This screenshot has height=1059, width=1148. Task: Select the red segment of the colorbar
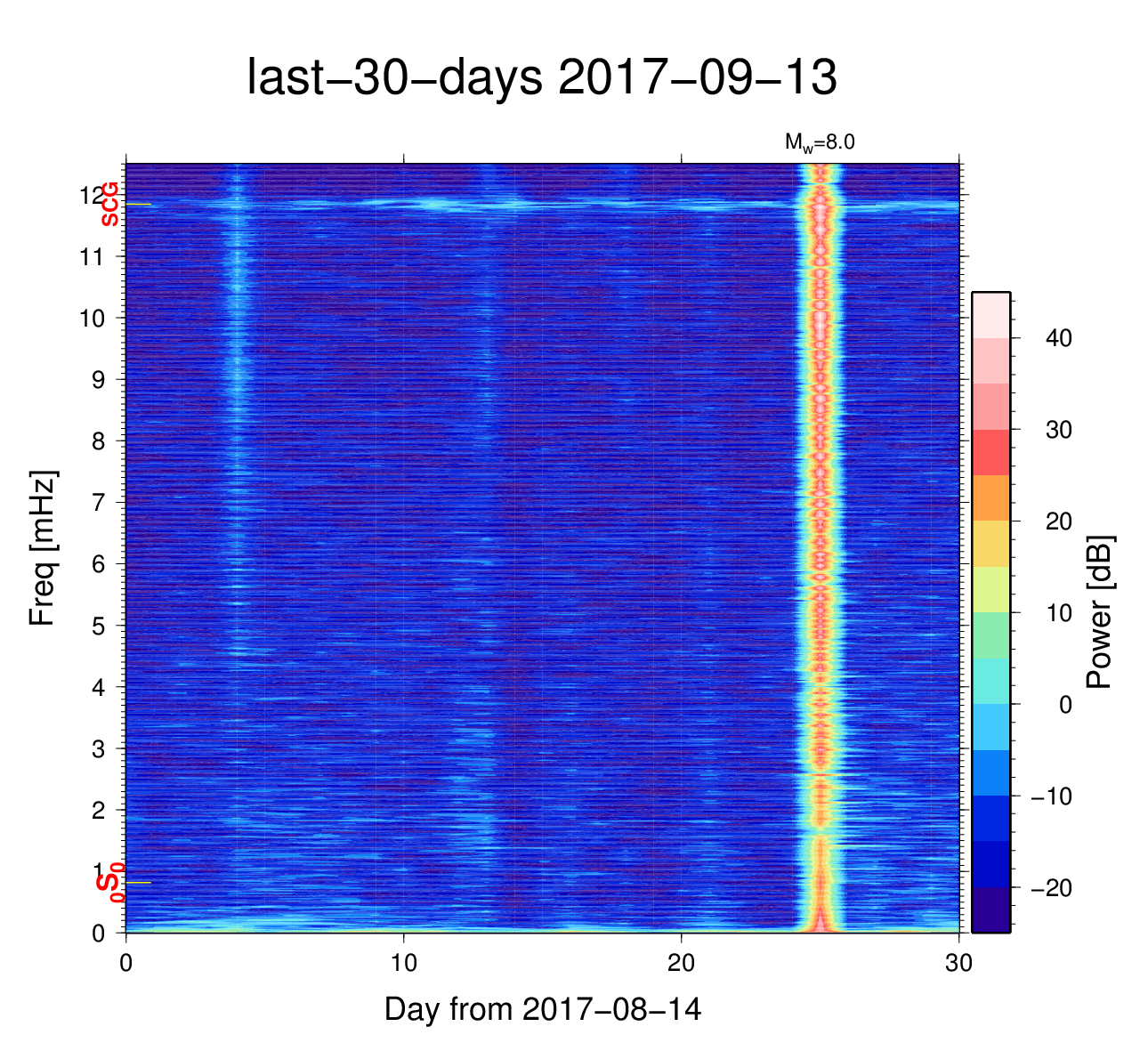pyautogui.click(x=990, y=452)
